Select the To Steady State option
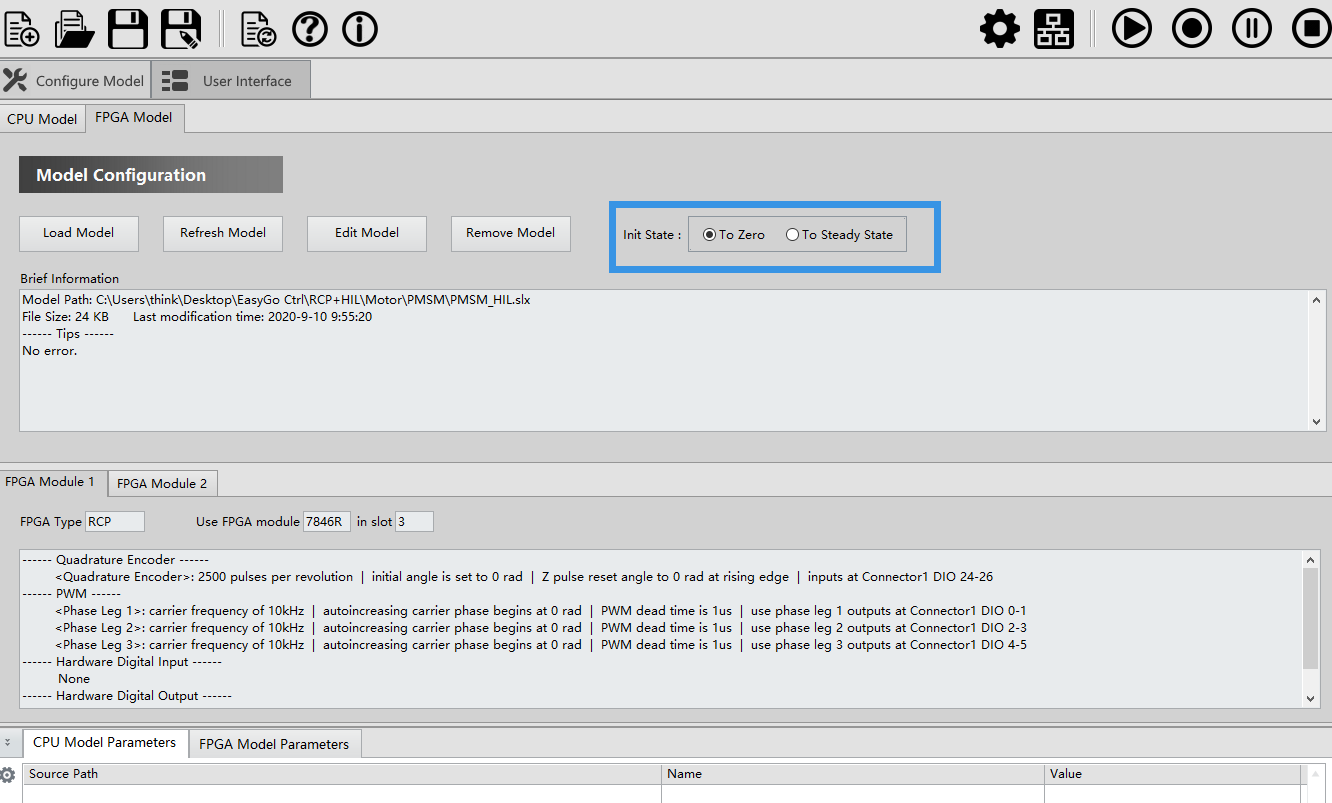This screenshot has height=803, width=1332. click(839, 235)
